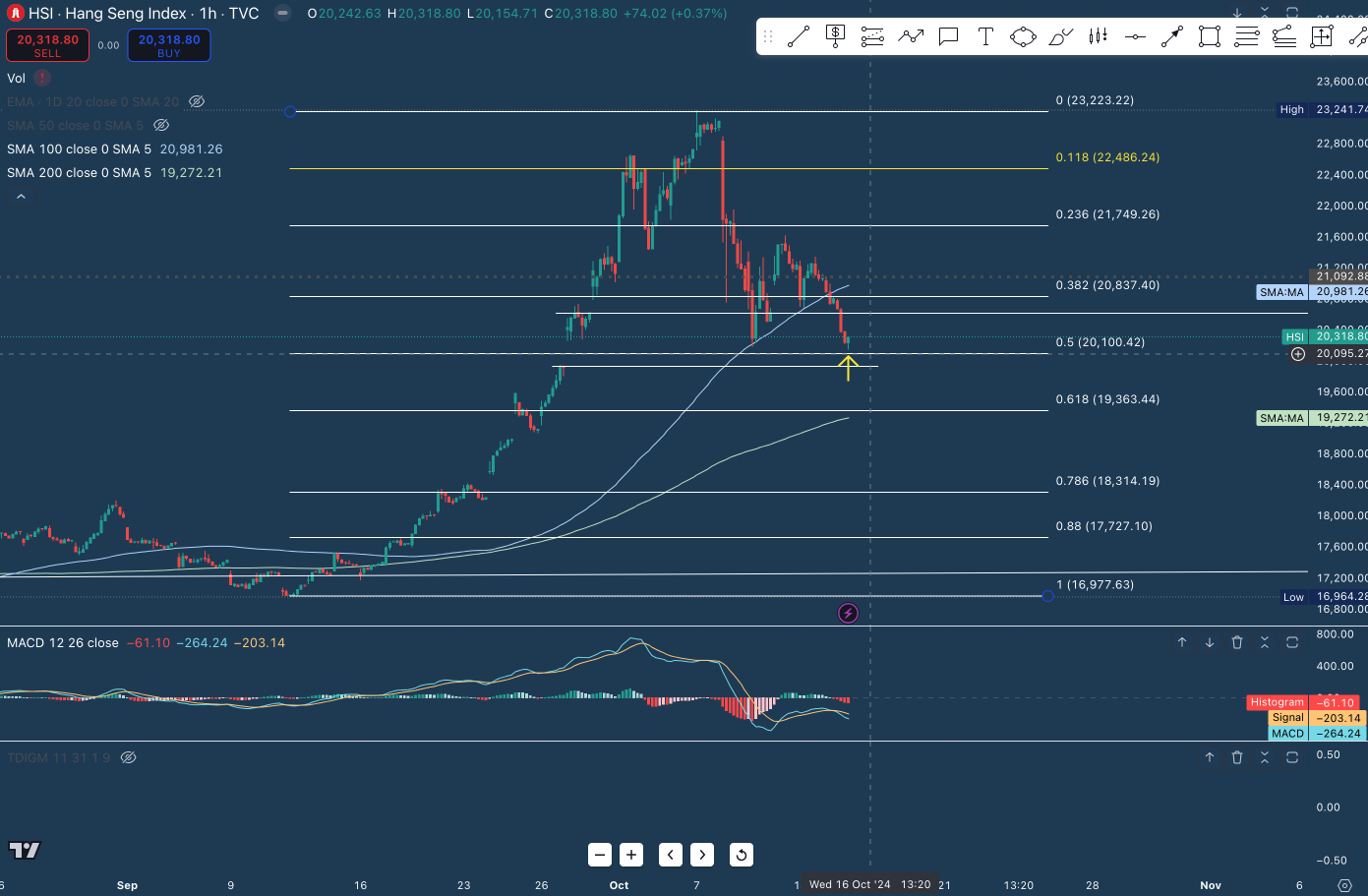1368x896 pixels.
Task: Click the BUY 20,318.80 button
Action: [169, 45]
